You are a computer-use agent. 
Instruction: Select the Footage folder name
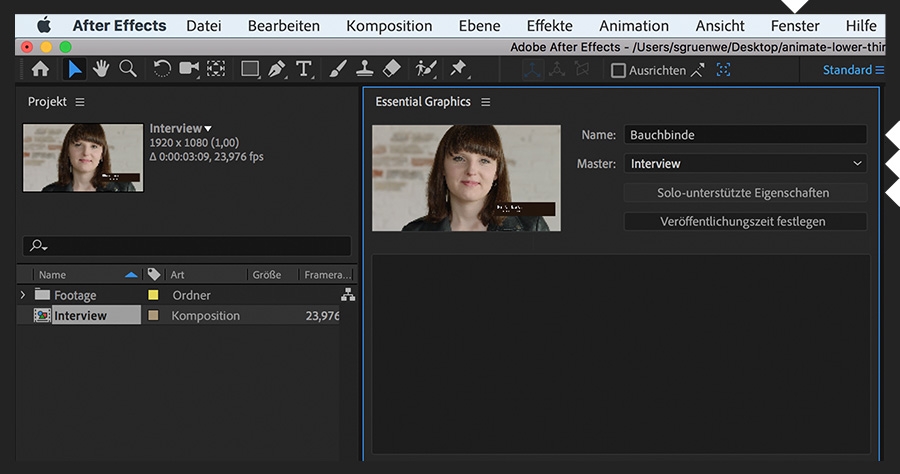pos(75,295)
